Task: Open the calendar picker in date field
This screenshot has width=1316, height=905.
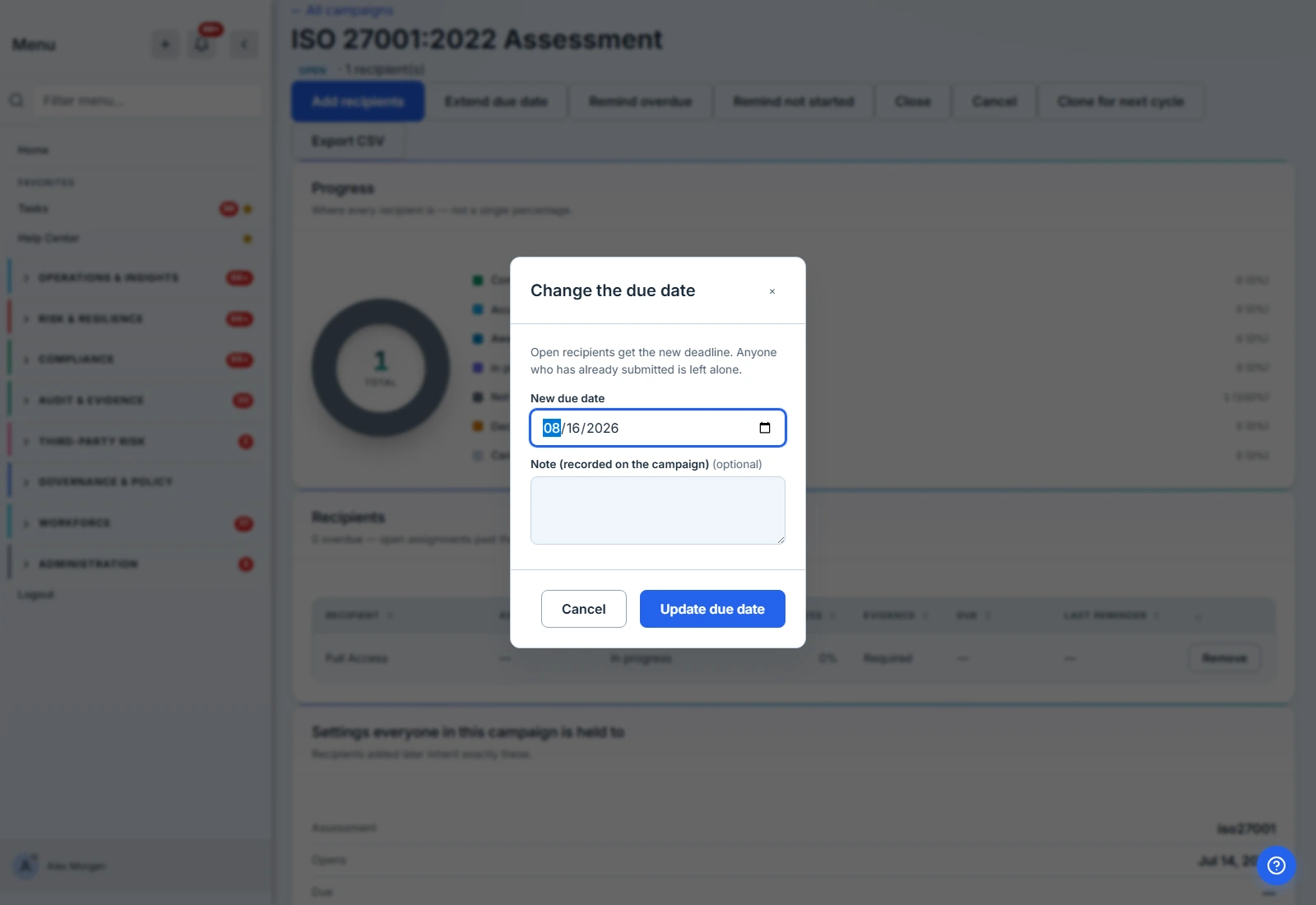Action: [765, 428]
